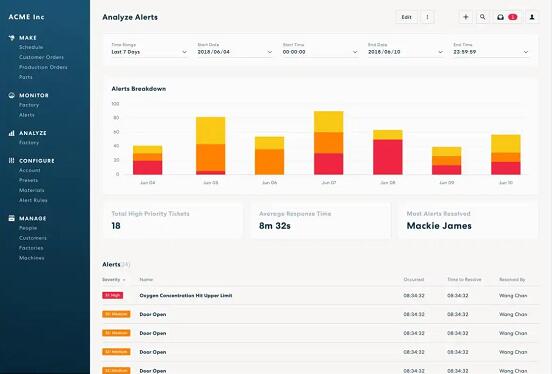Open Alerts under MONITOR

[x=27, y=115]
